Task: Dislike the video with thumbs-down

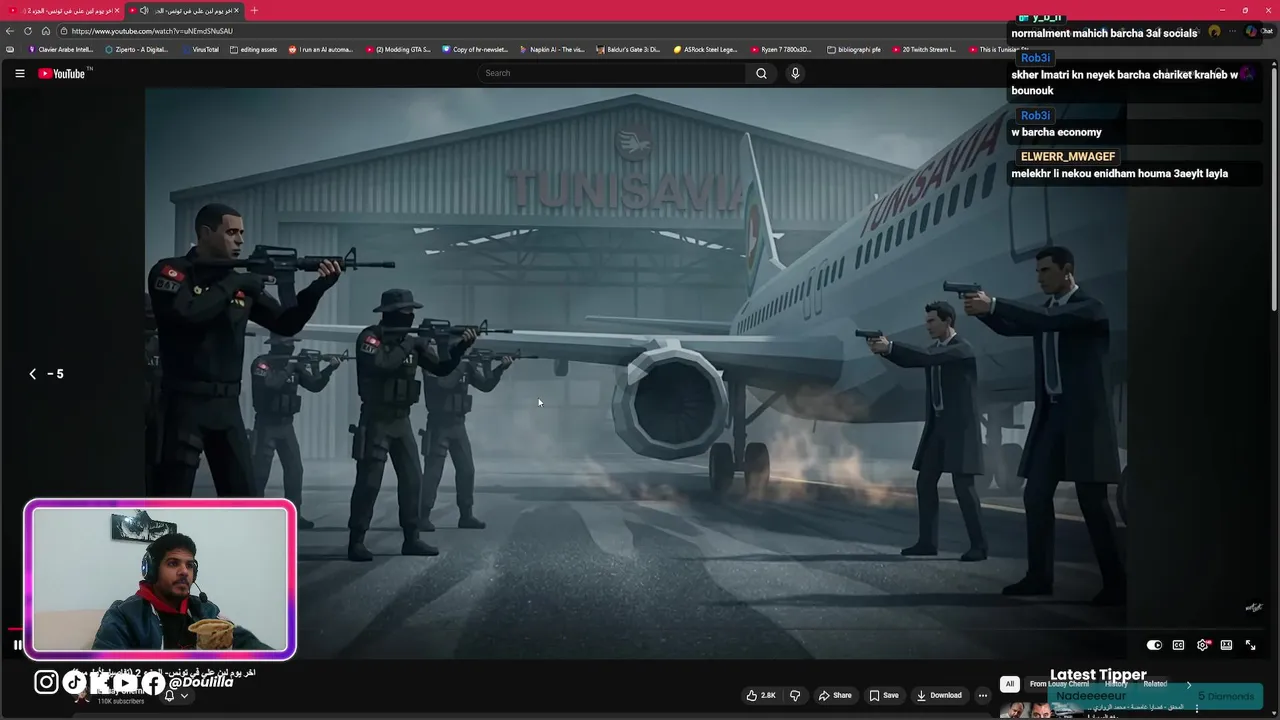Action: coord(795,695)
